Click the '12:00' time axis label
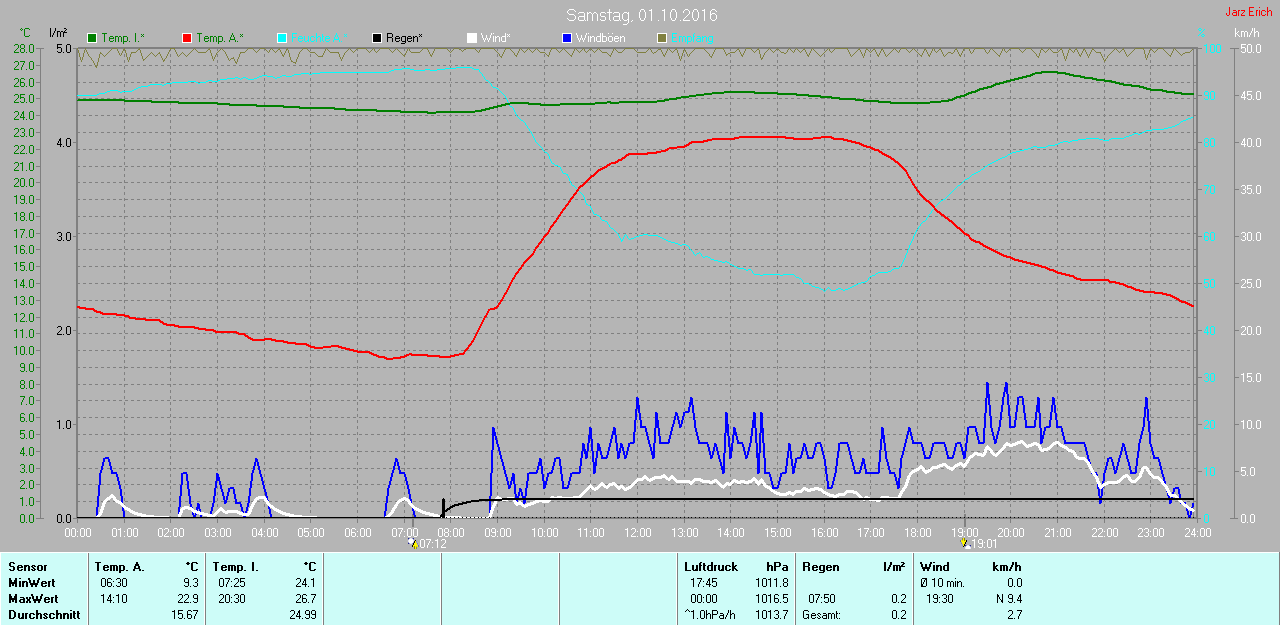Viewport: 1280px width, 625px height. [x=637, y=532]
